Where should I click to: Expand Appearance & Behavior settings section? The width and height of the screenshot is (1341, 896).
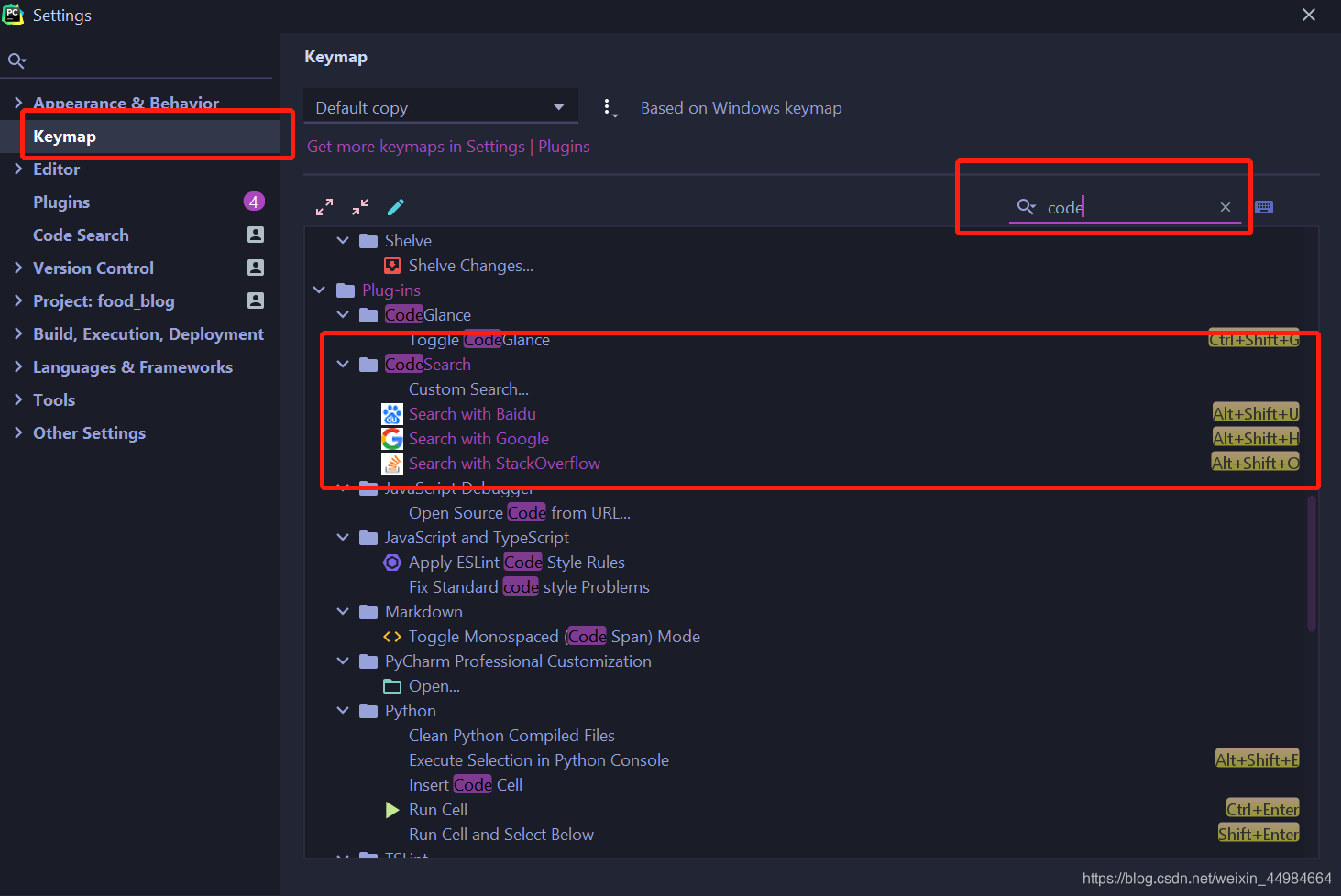pyautogui.click(x=18, y=103)
